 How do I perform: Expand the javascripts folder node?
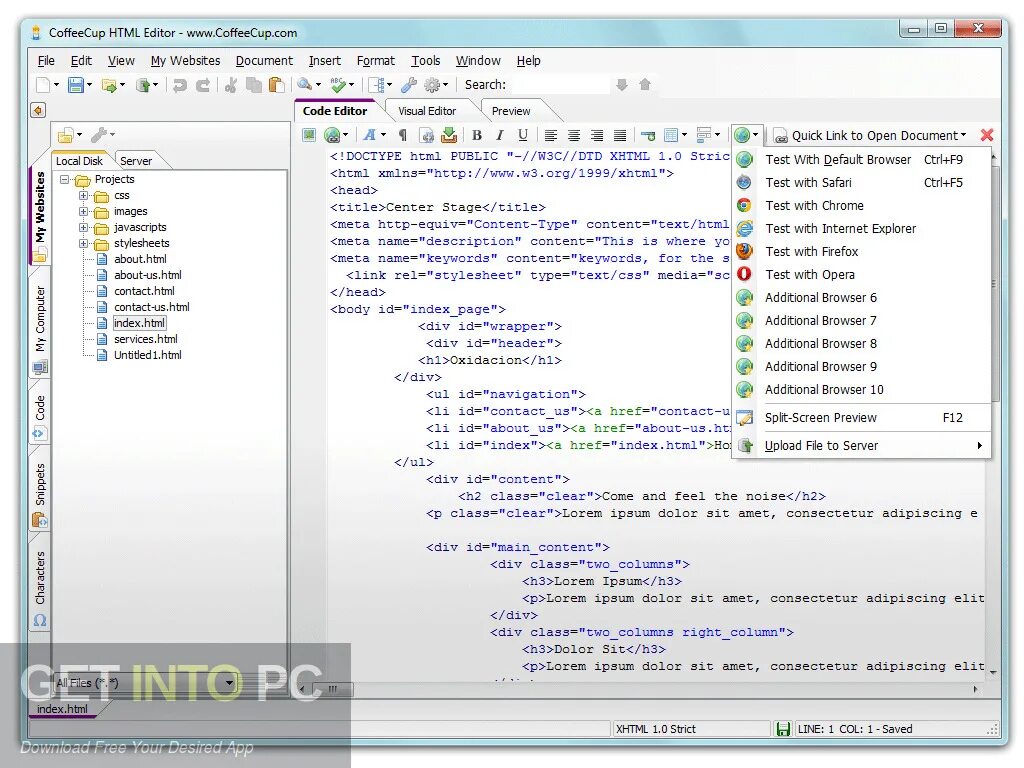(x=84, y=227)
